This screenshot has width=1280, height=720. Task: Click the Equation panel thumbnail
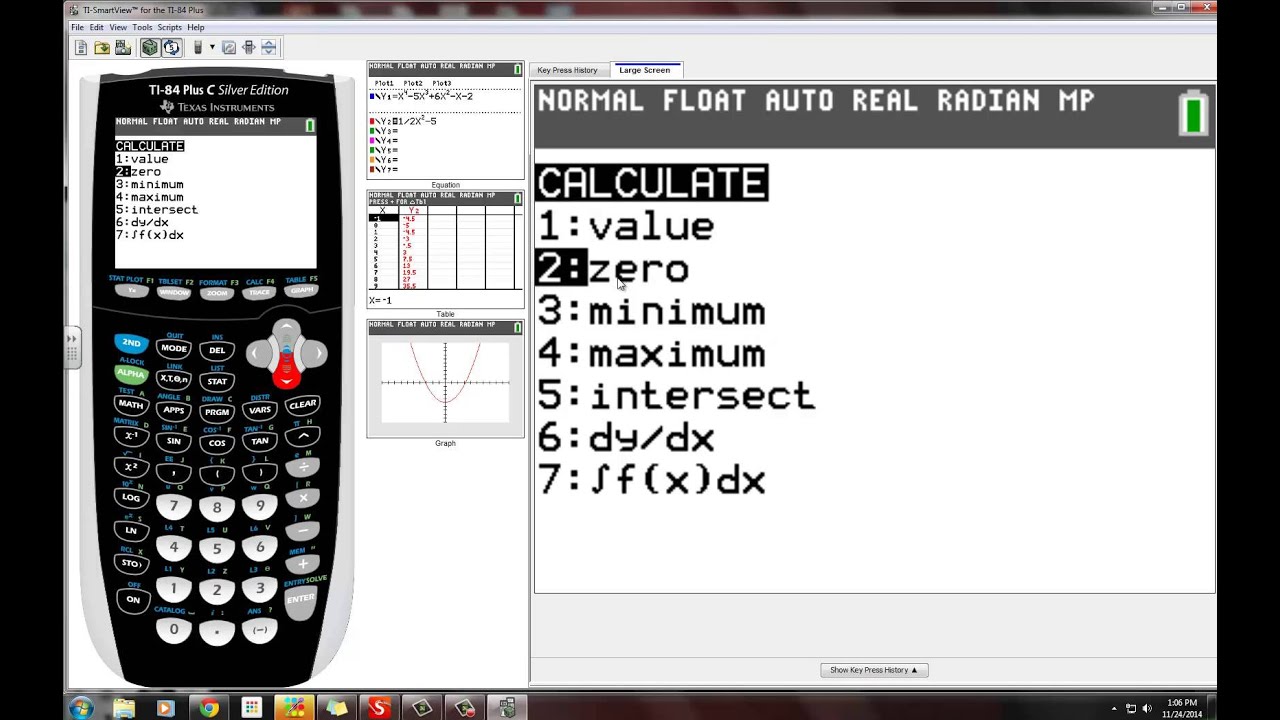tap(445, 120)
